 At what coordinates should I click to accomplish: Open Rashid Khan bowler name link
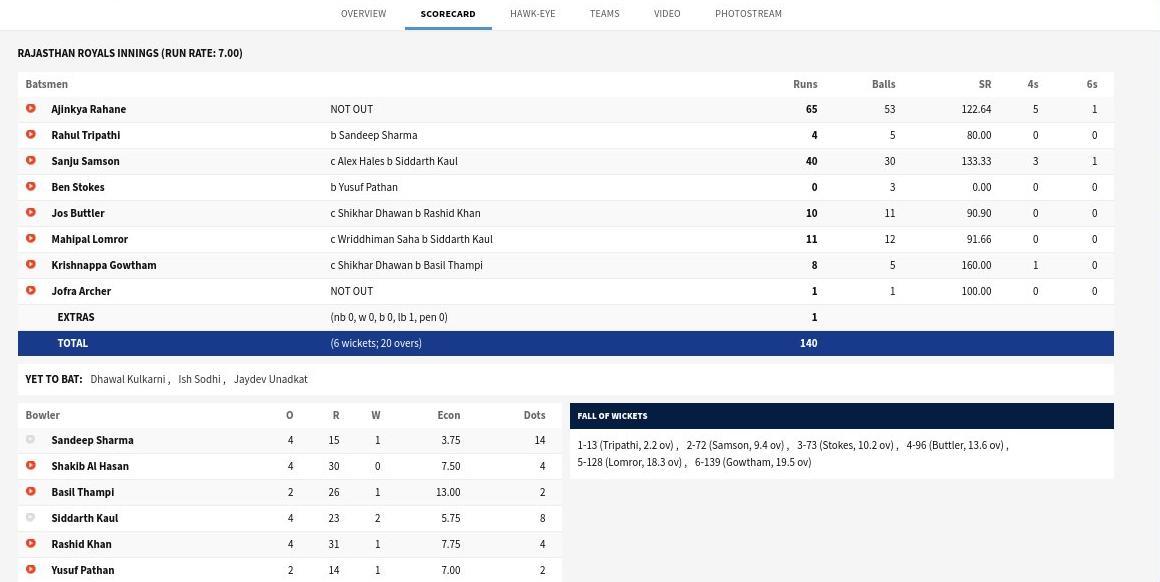[x=81, y=544]
